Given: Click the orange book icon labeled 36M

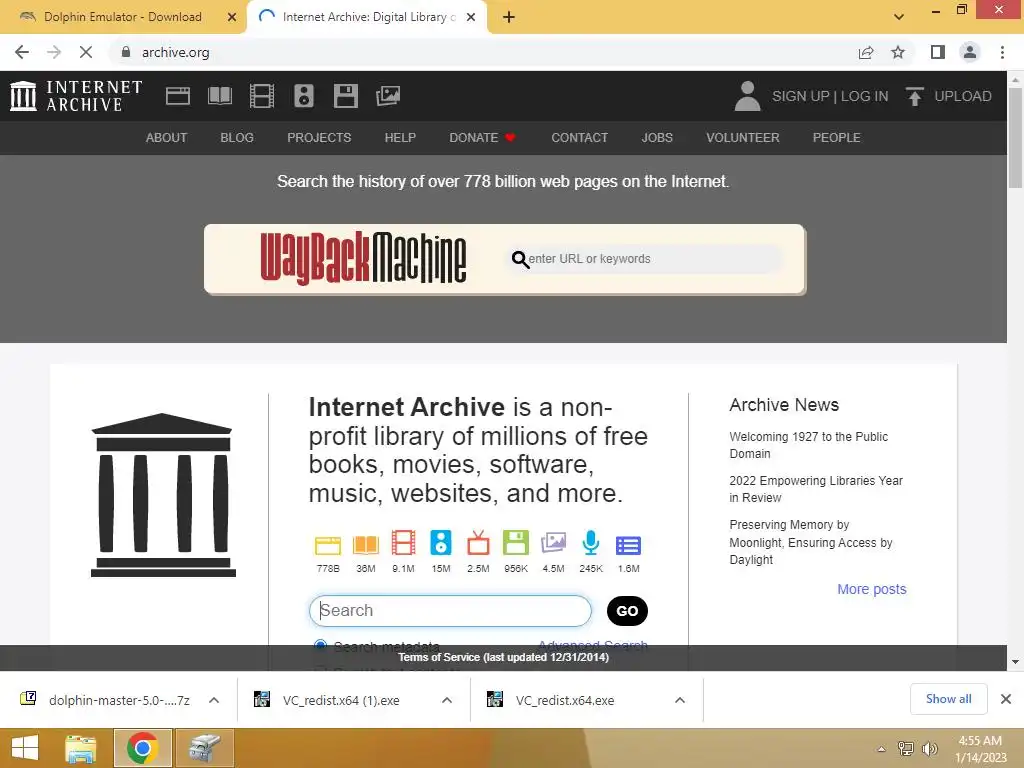Looking at the screenshot, I should click(x=366, y=545).
